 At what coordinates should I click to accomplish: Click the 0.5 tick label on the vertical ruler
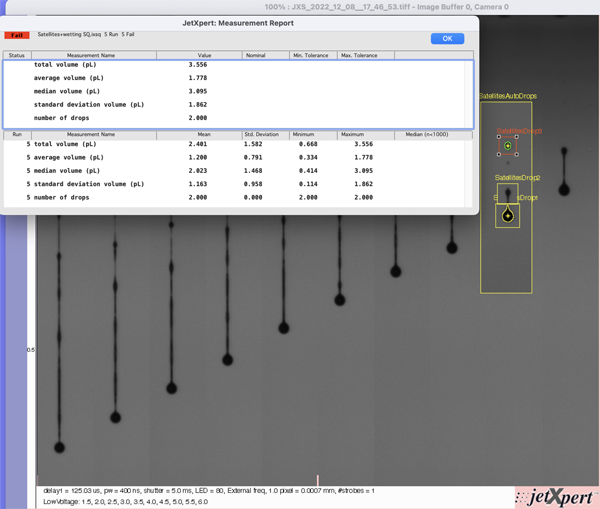(31, 350)
